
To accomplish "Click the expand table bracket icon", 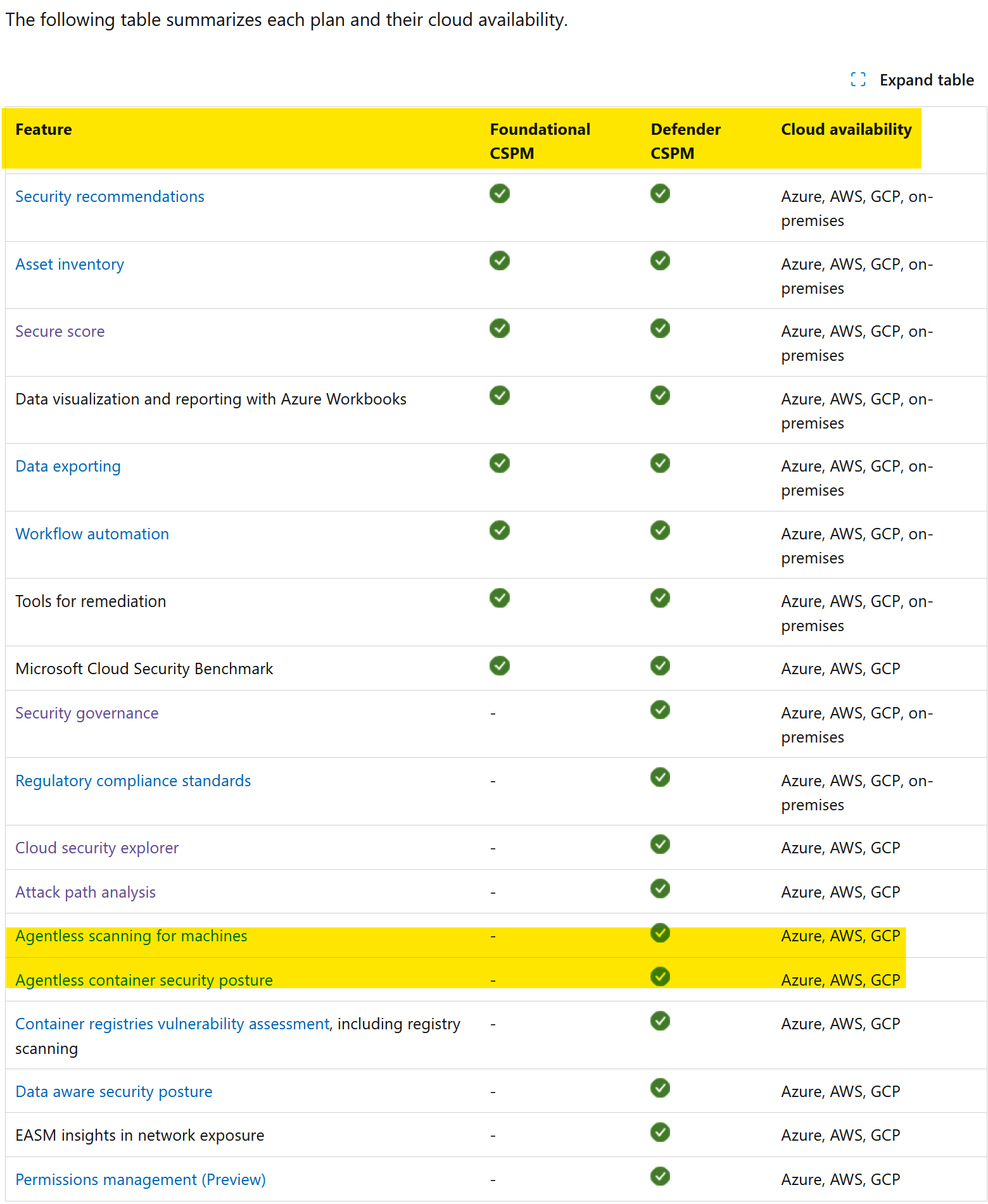I will 858,80.
